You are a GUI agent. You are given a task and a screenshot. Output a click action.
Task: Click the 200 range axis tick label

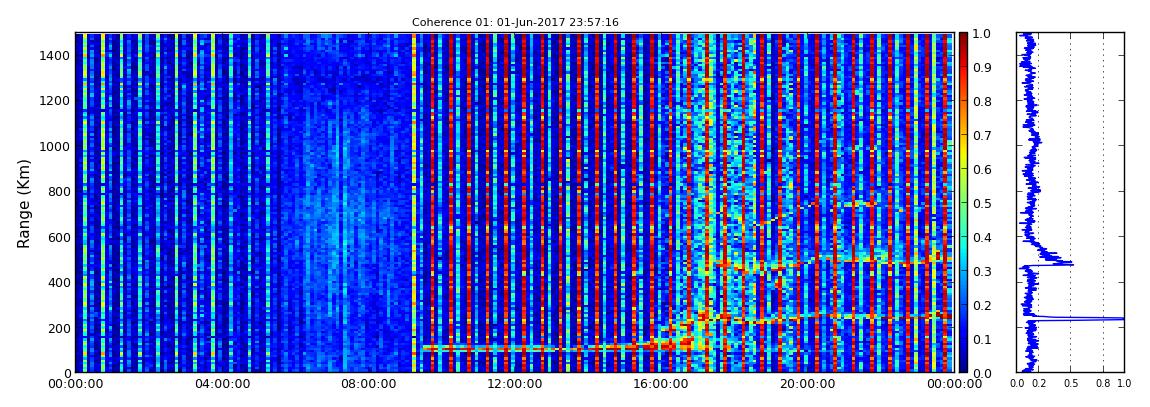(x=59, y=329)
